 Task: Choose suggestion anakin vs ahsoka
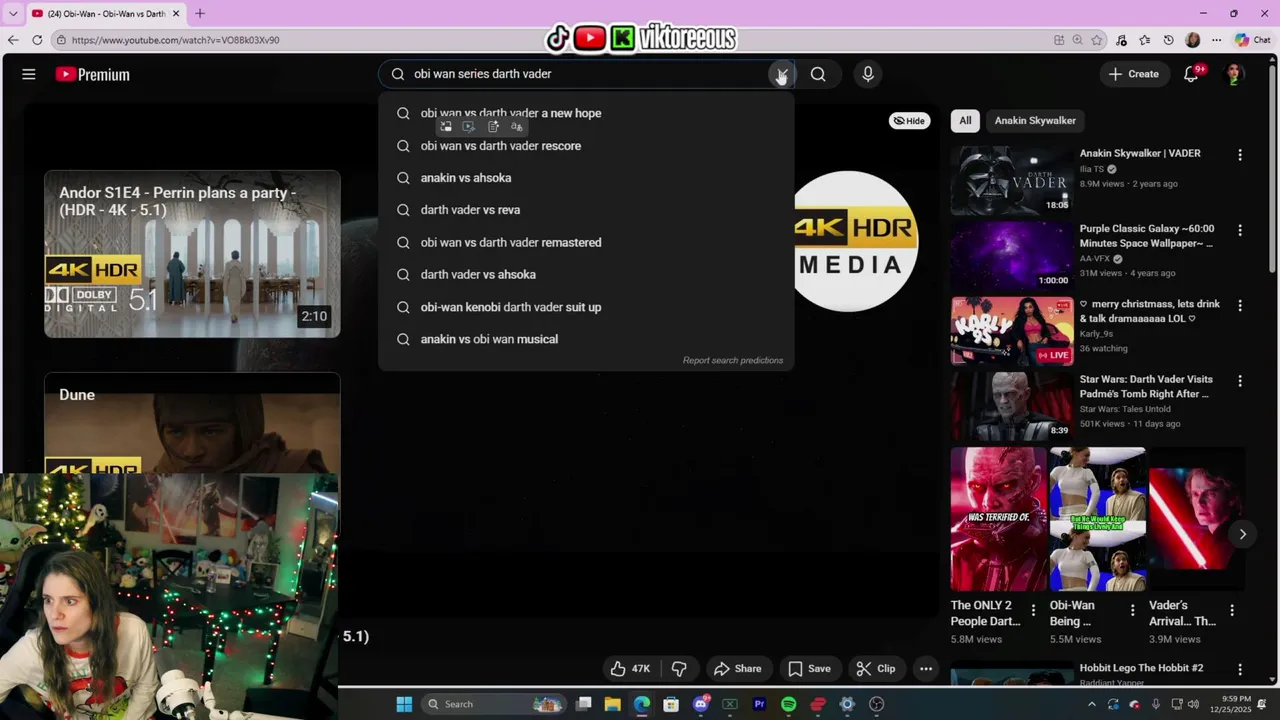[x=586, y=178]
